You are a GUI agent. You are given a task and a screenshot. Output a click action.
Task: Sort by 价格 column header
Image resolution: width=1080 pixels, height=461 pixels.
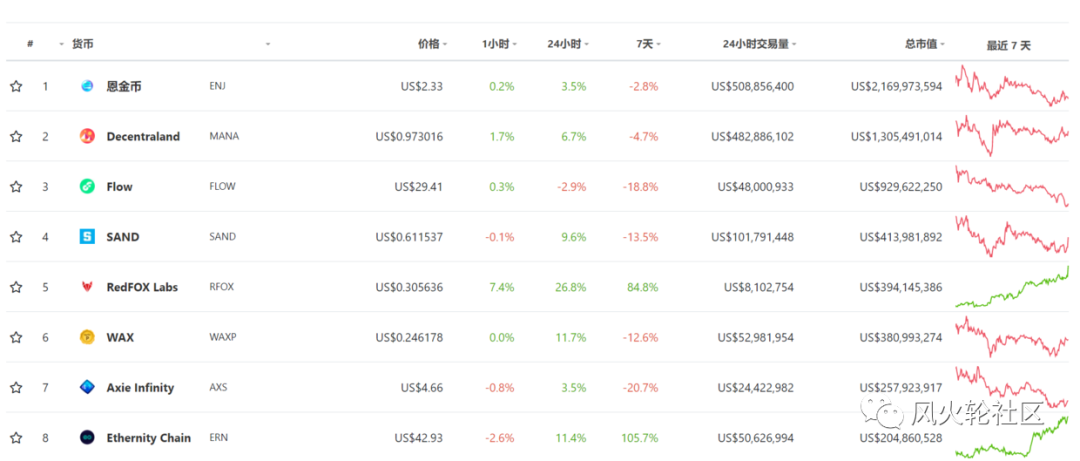(x=432, y=44)
